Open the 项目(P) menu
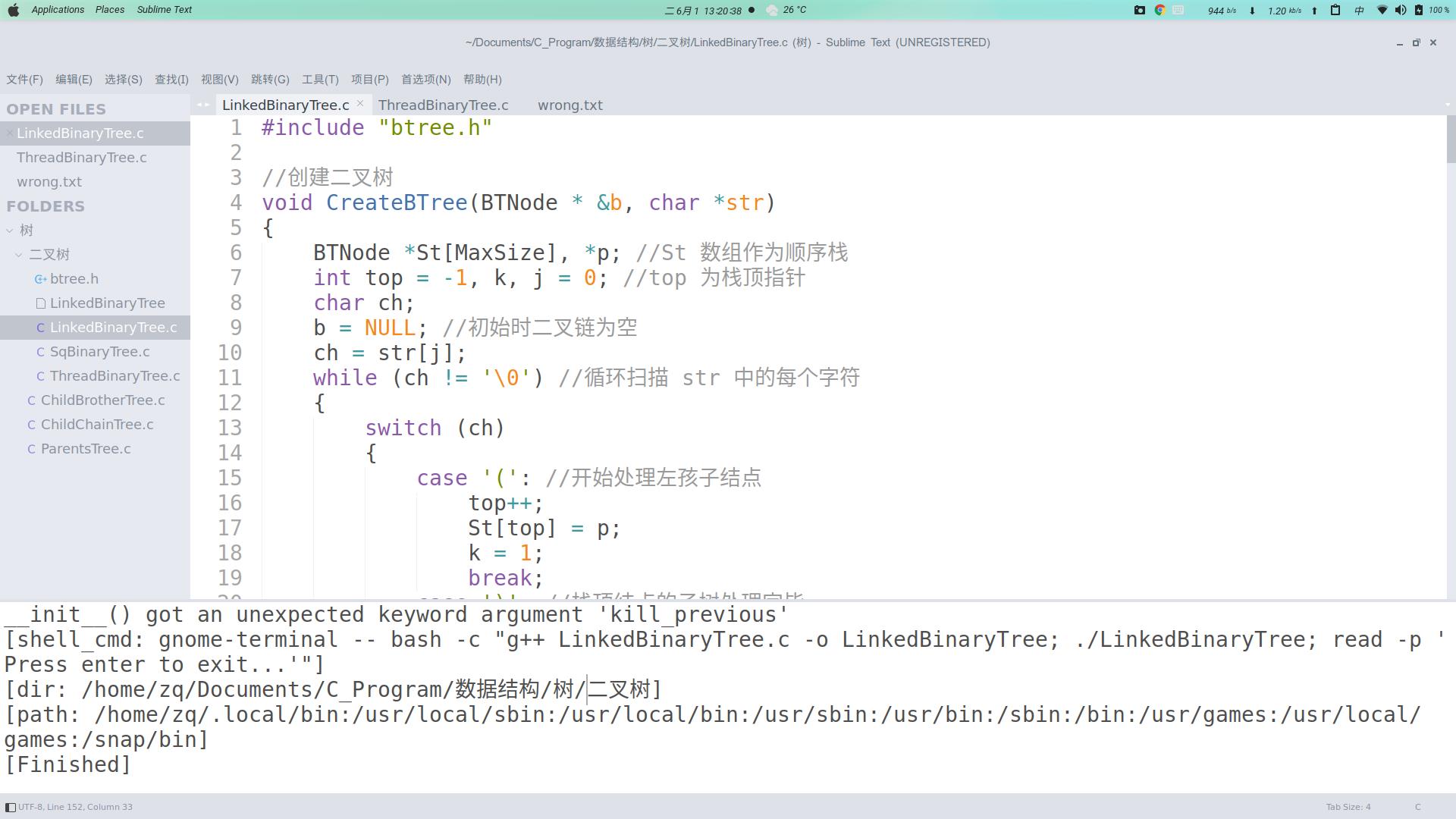The height and width of the screenshot is (819, 1456). point(369,80)
